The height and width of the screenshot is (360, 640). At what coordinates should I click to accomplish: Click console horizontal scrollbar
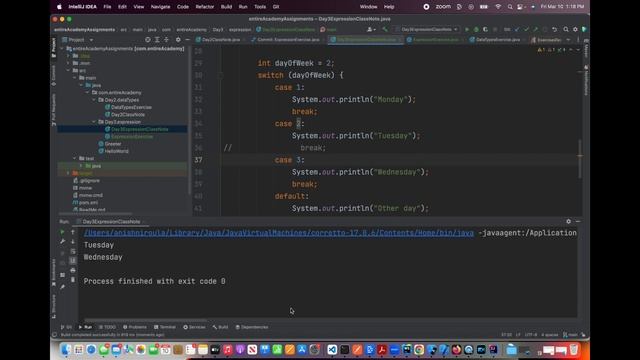[146, 320]
